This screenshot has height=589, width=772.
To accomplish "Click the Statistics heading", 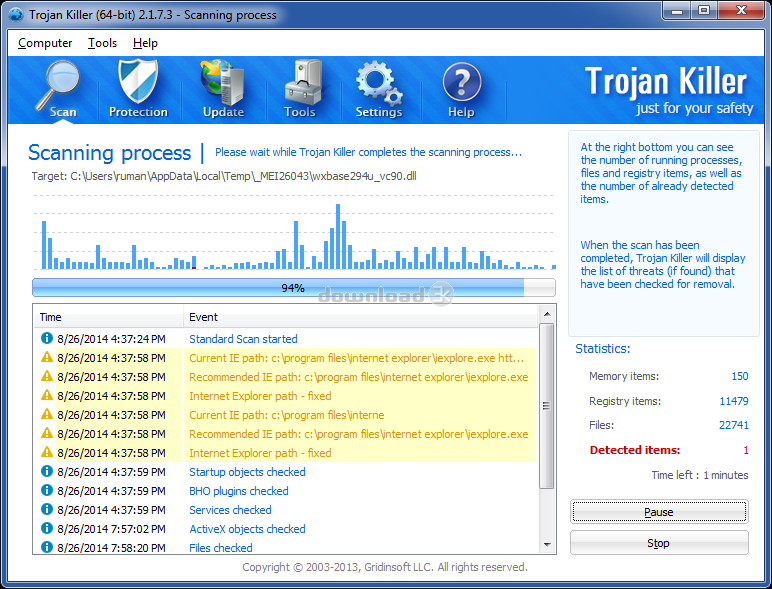I will [603, 349].
